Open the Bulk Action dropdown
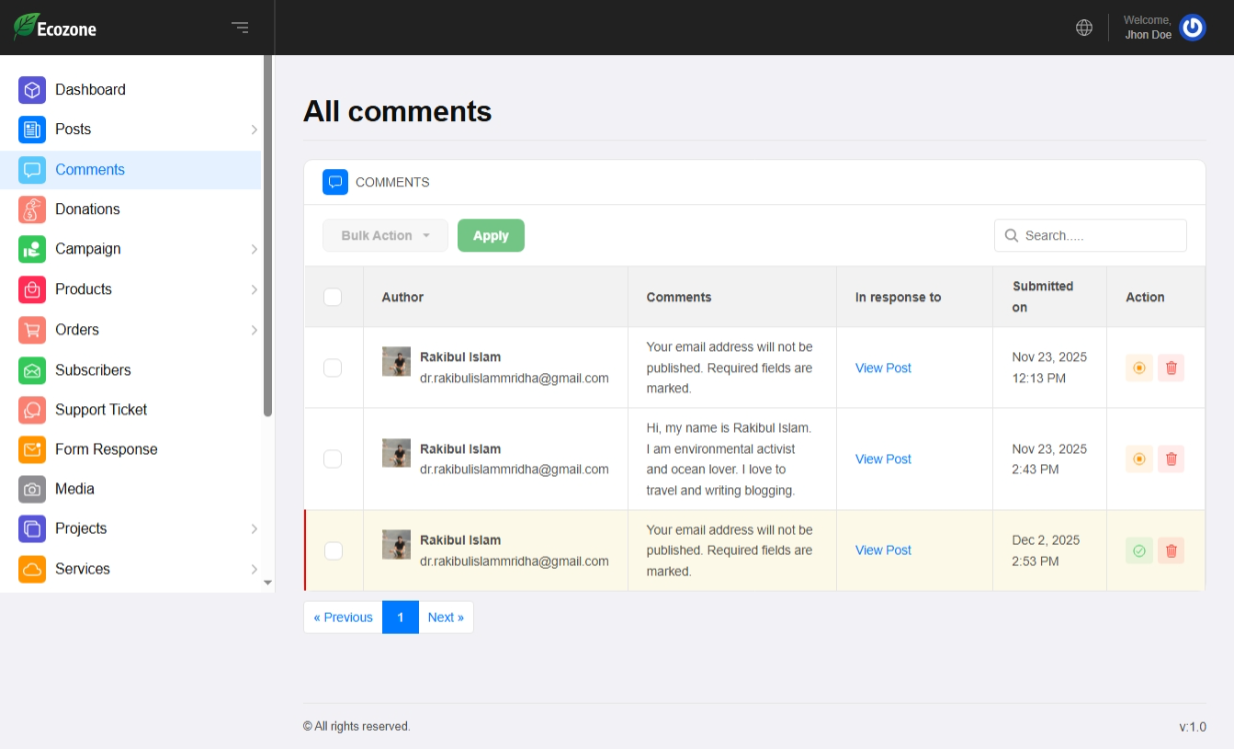 (385, 236)
